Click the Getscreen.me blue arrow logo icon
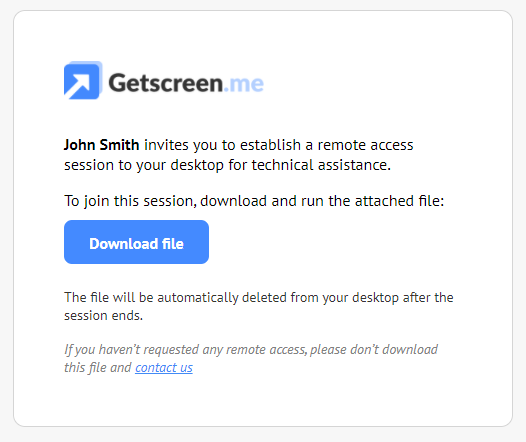 [x=83, y=80]
